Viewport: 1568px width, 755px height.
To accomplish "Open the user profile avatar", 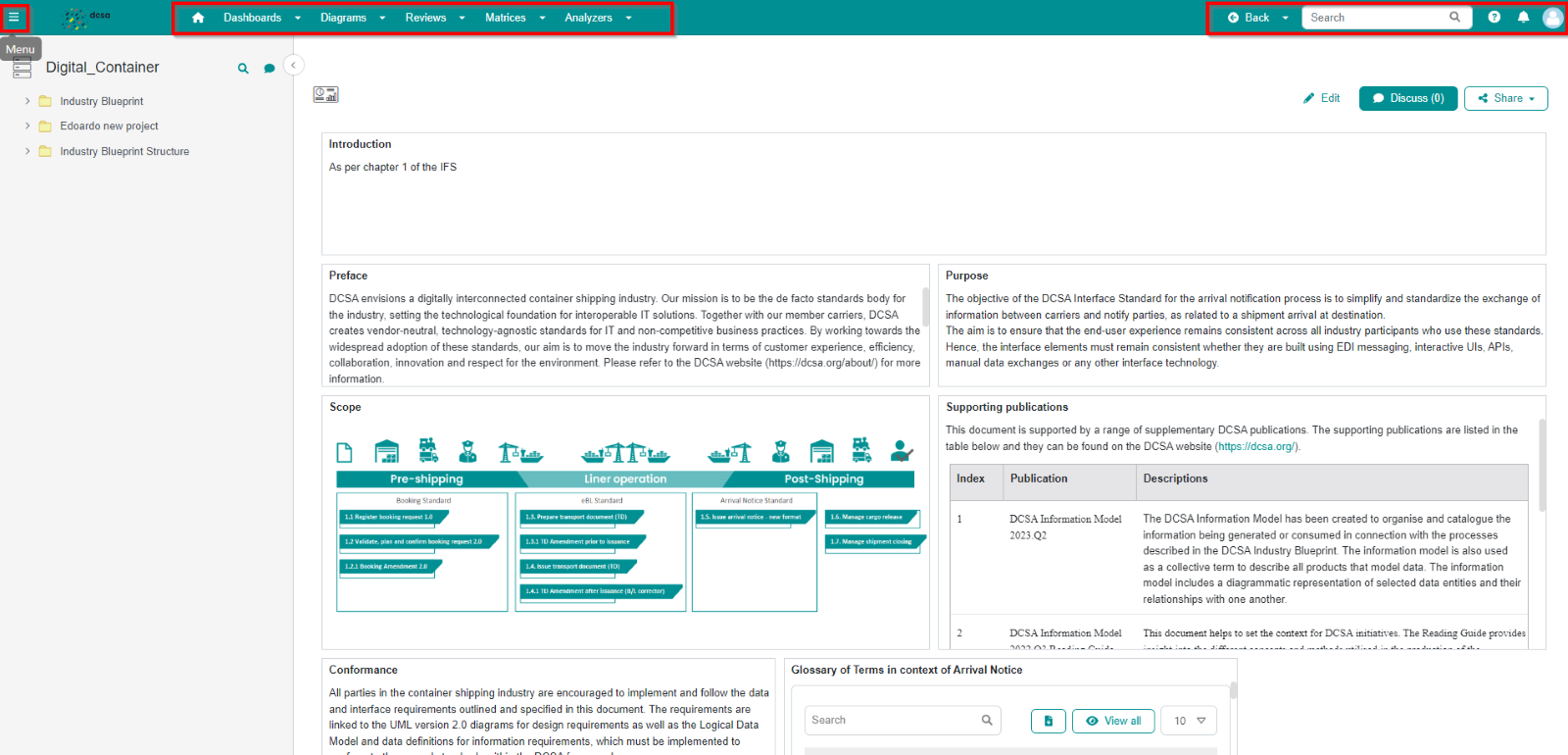I will [x=1553, y=18].
